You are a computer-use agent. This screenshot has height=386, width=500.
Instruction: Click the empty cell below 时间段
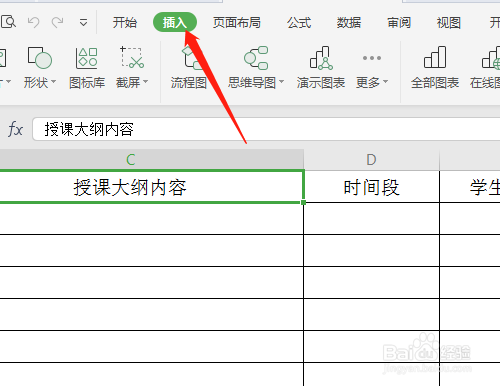point(371,218)
